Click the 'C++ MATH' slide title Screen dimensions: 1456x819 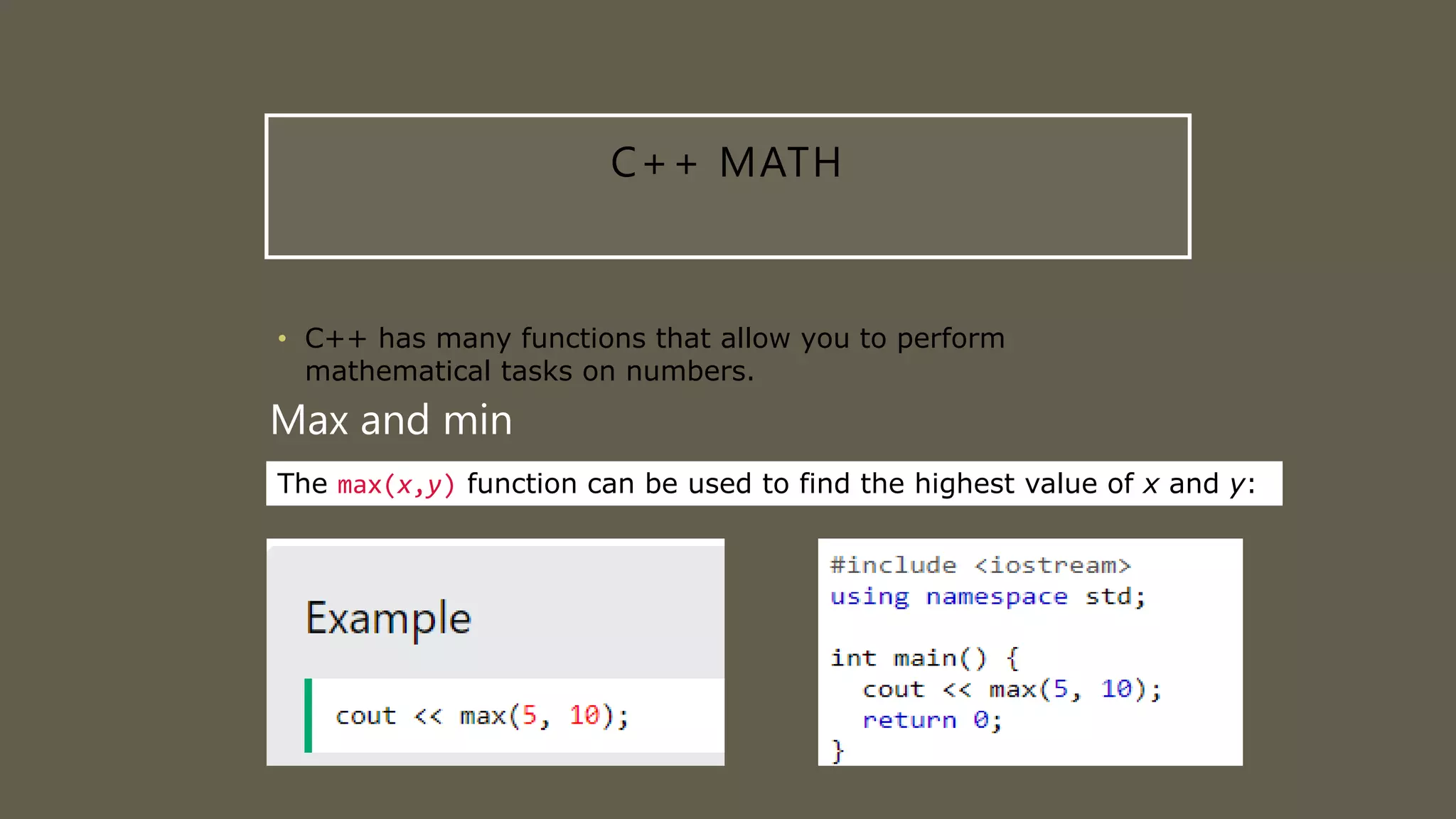pos(727,163)
